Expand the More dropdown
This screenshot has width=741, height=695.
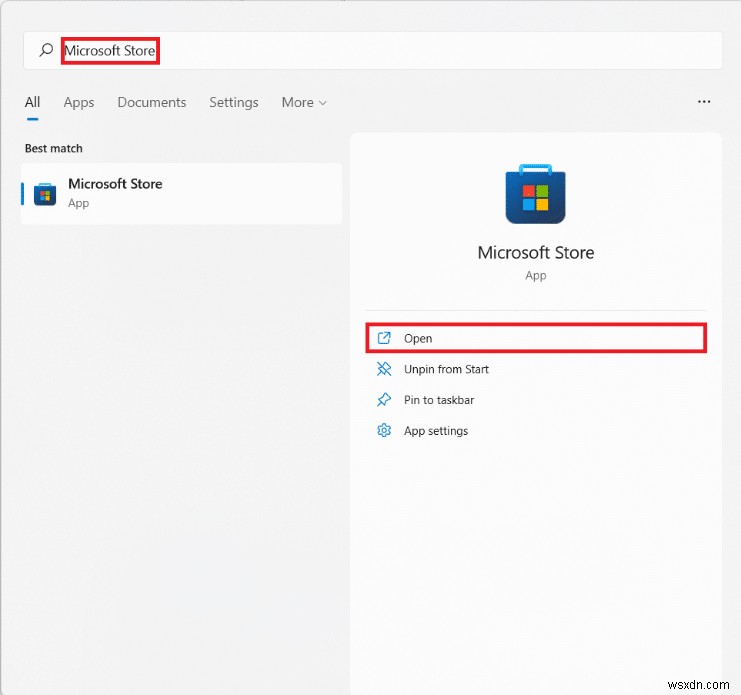[304, 102]
